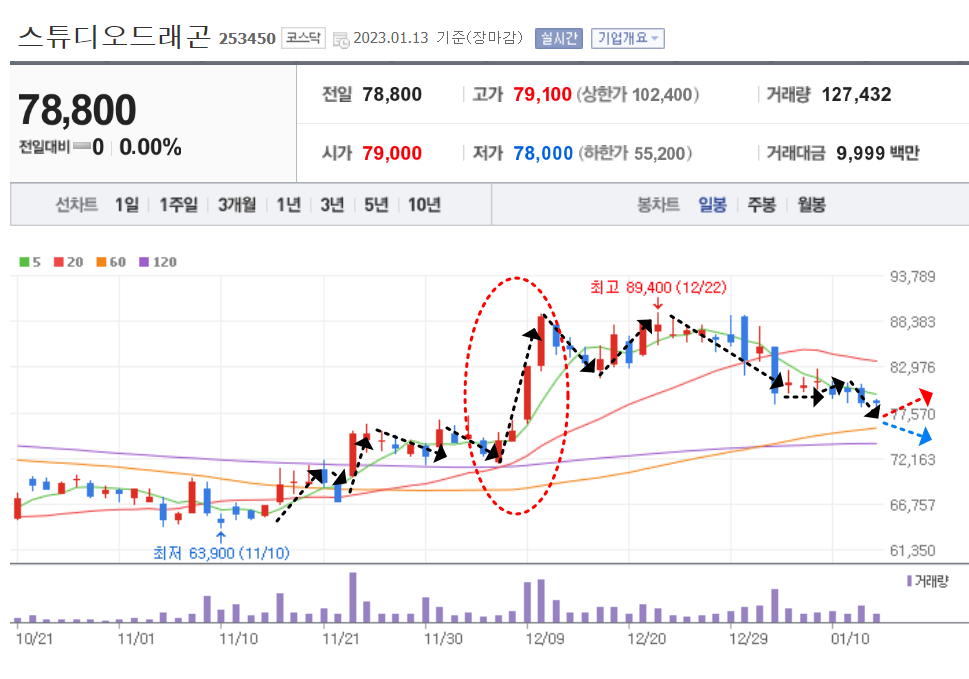This screenshot has width=969, height=679.
Task: Click the red 20-day moving average swatch
Action: tap(59, 262)
